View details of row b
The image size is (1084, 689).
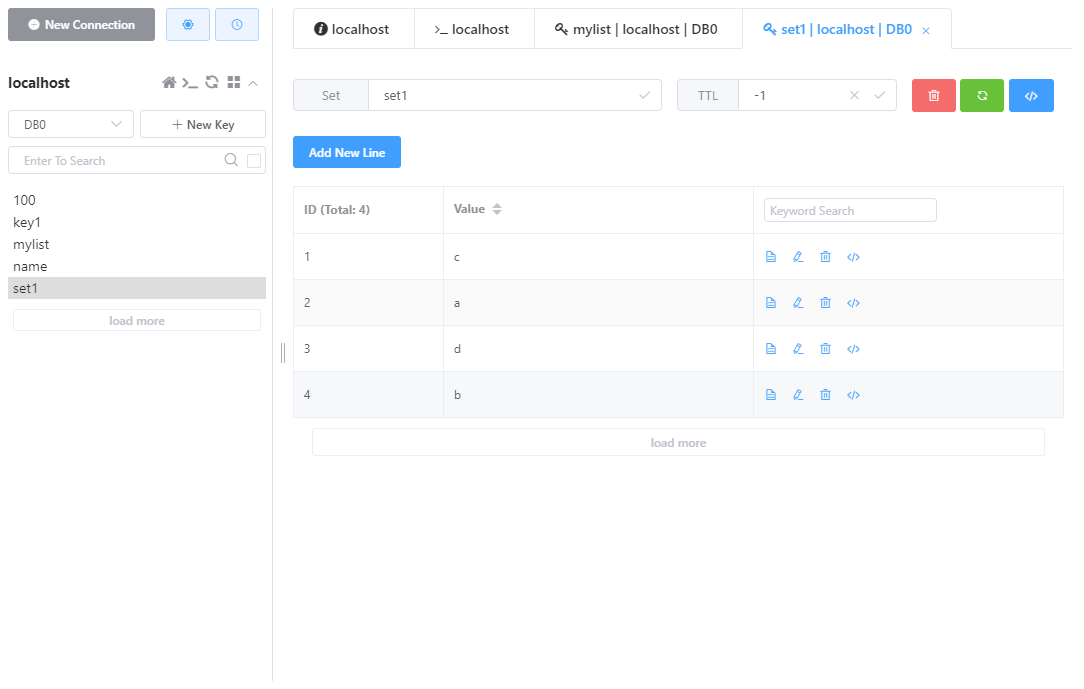(x=771, y=395)
